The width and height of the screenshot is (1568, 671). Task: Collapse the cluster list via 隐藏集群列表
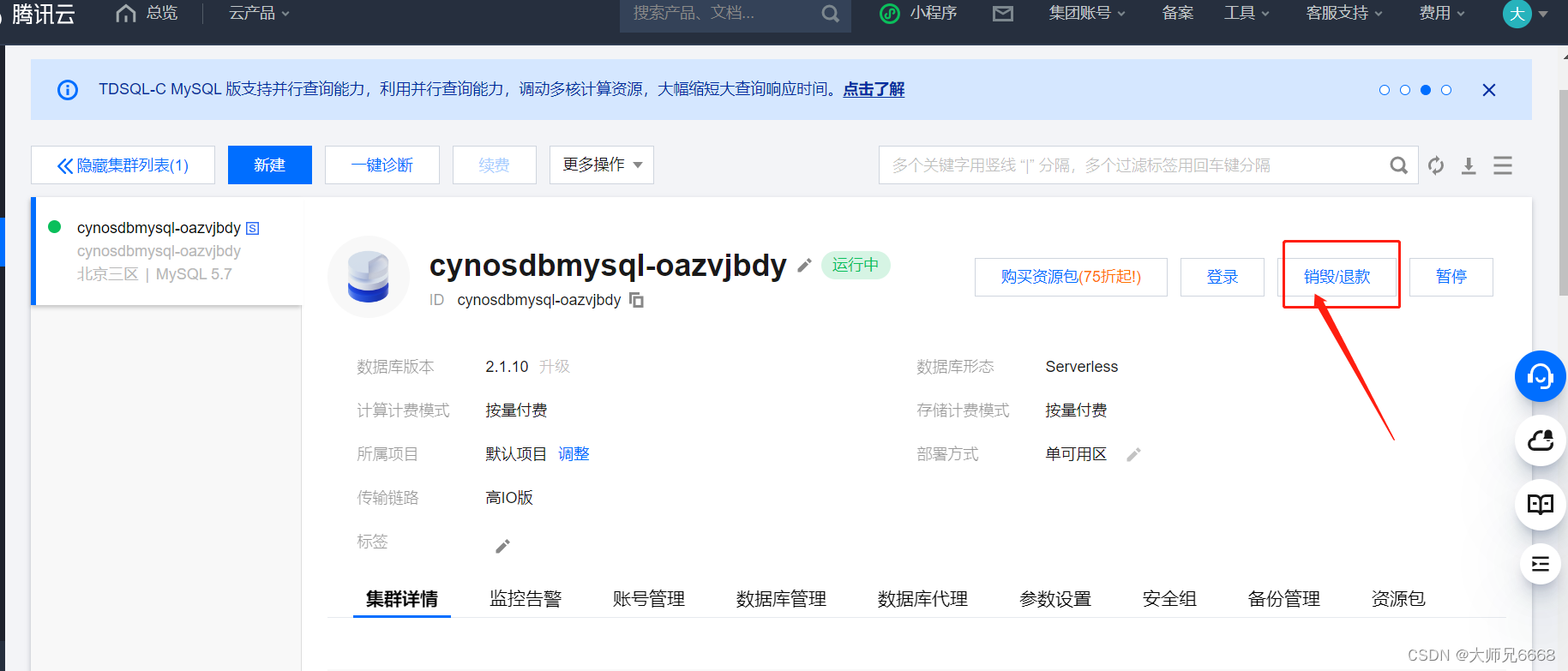123,165
